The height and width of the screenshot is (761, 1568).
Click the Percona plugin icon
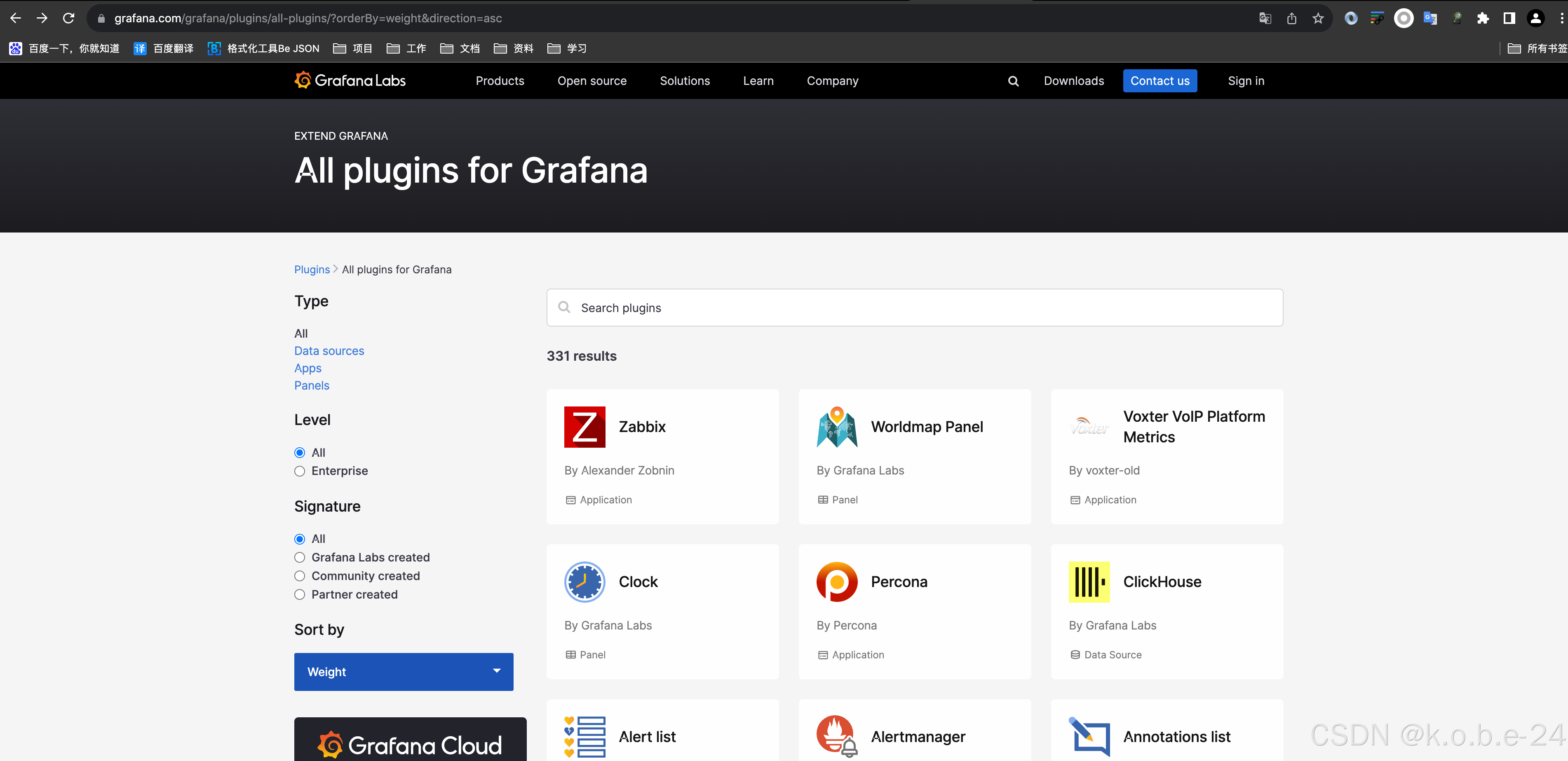[x=836, y=581]
